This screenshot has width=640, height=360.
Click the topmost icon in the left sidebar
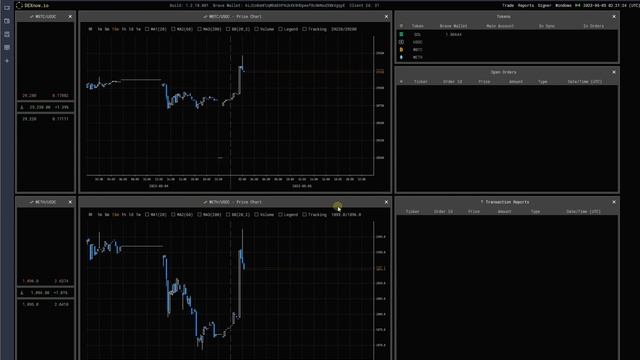[7, 8]
